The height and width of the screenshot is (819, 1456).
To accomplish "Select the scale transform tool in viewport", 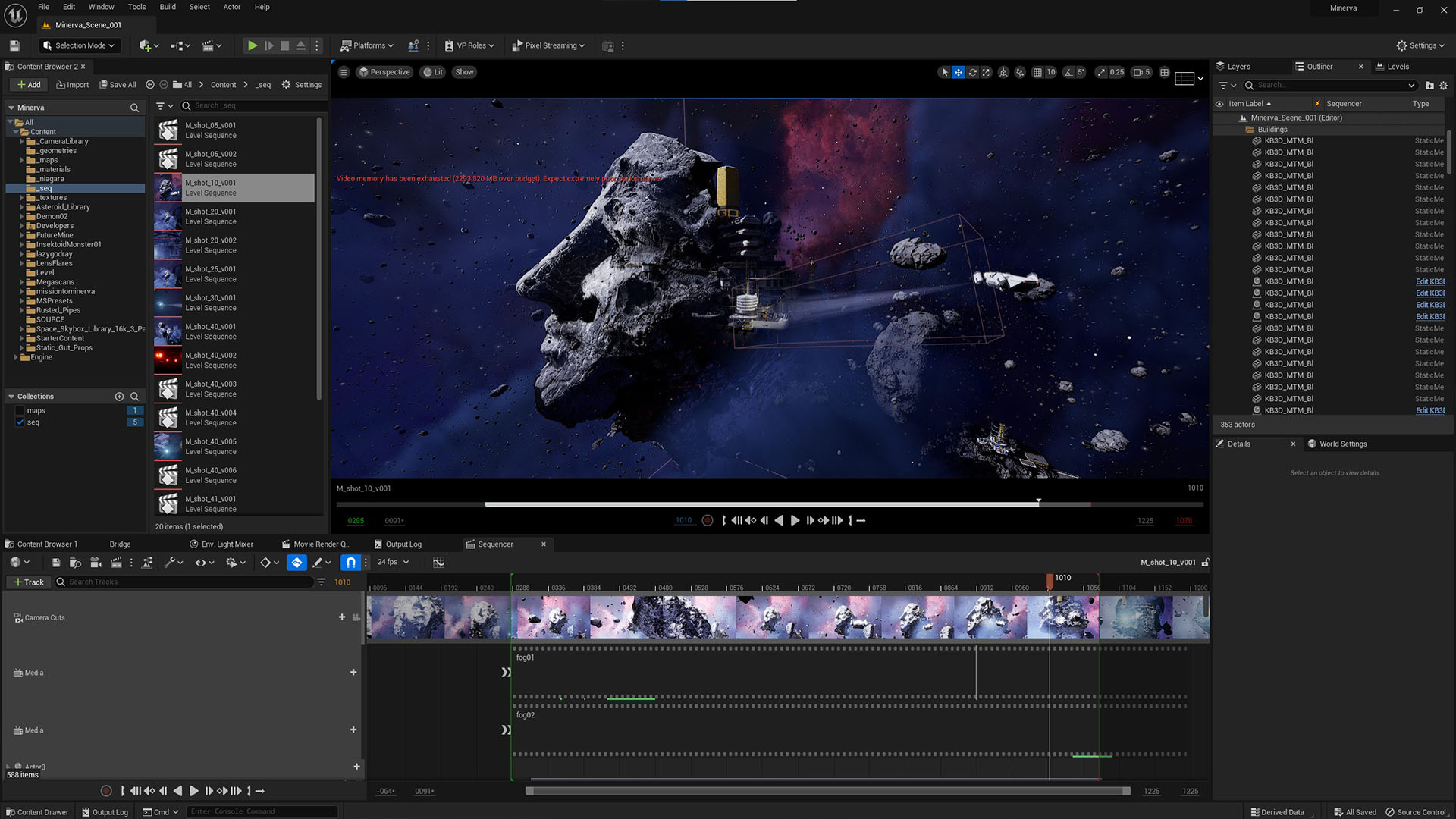I will (986, 72).
